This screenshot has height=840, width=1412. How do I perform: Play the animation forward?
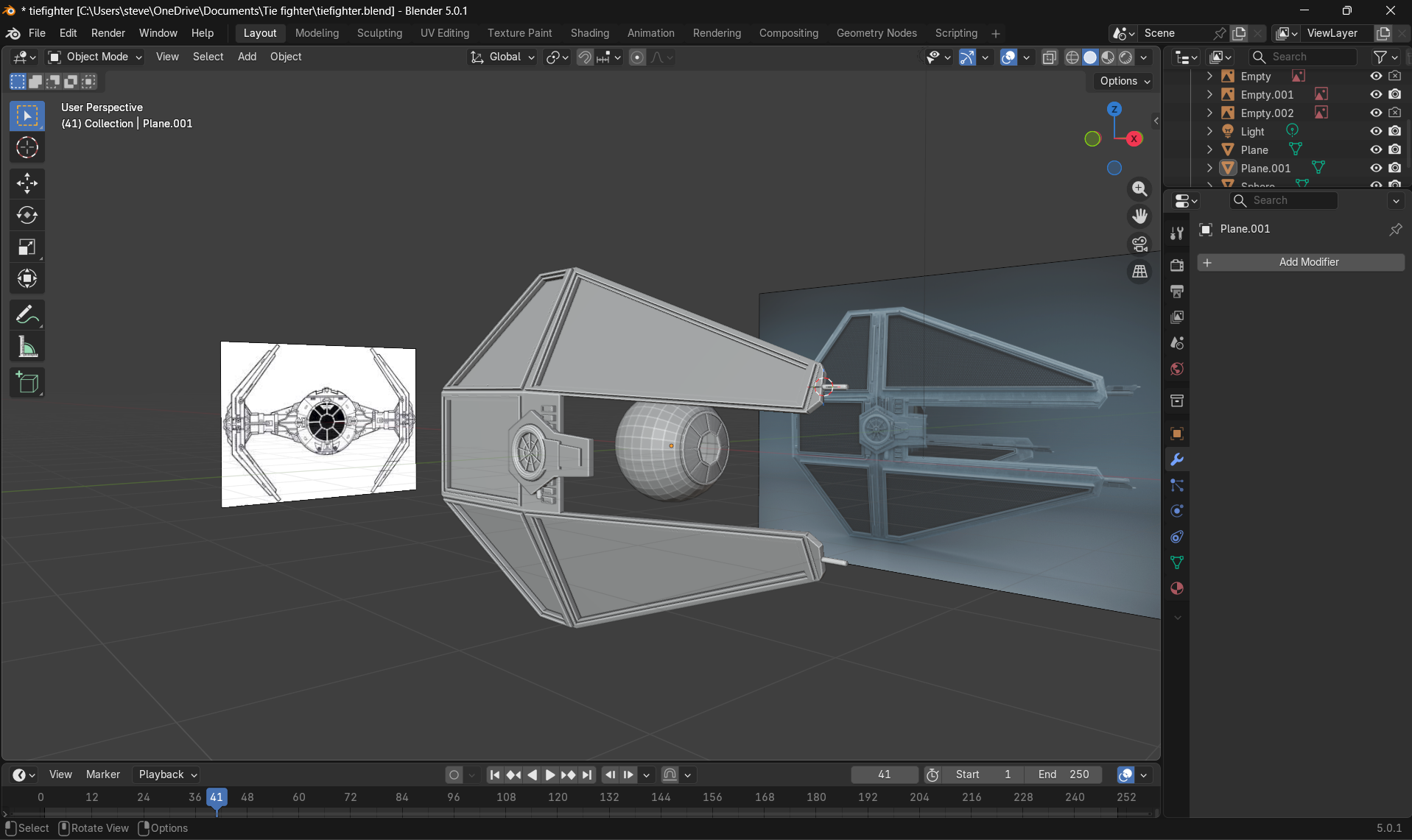pos(549,774)
